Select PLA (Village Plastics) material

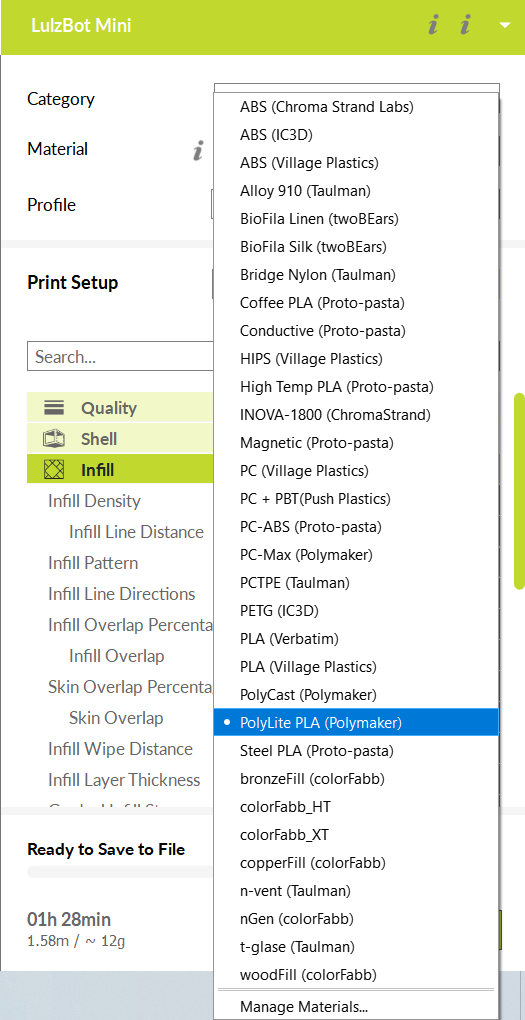coord(357,666)
